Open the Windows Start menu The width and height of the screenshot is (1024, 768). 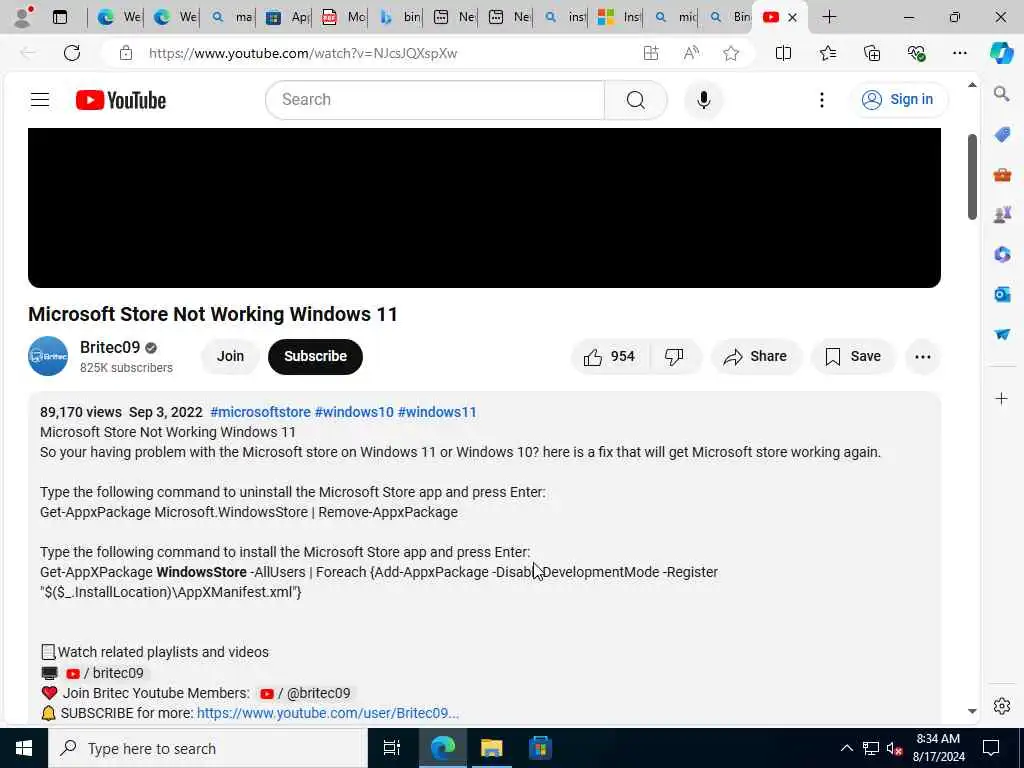(24, 748)
